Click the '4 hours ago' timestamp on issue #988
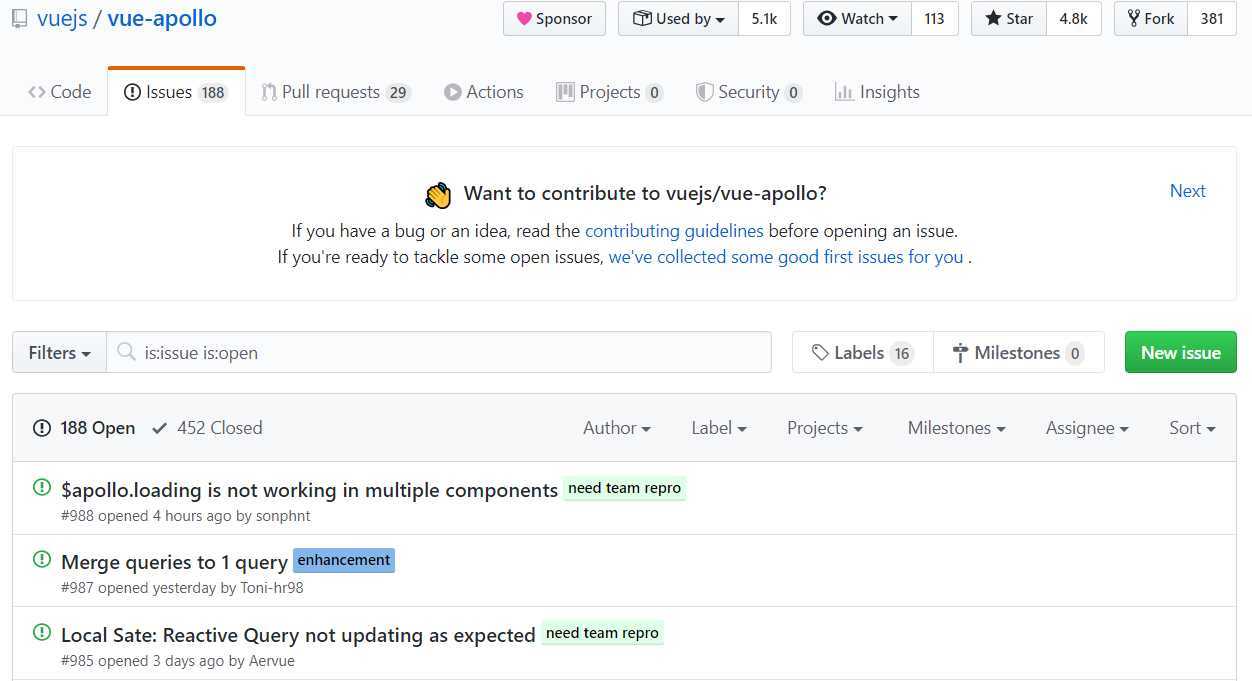The height and width of the screenshot is (681, 1252). [x=192, y=516]
